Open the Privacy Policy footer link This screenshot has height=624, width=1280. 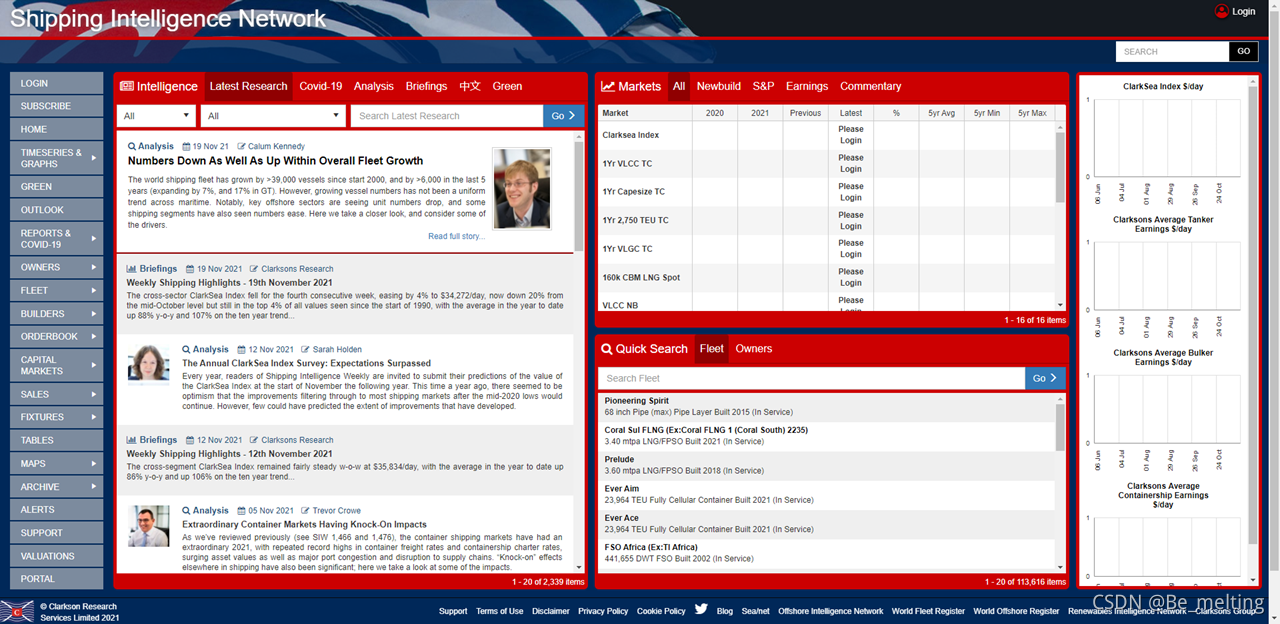pyautogui.click(x=603, y=611)
